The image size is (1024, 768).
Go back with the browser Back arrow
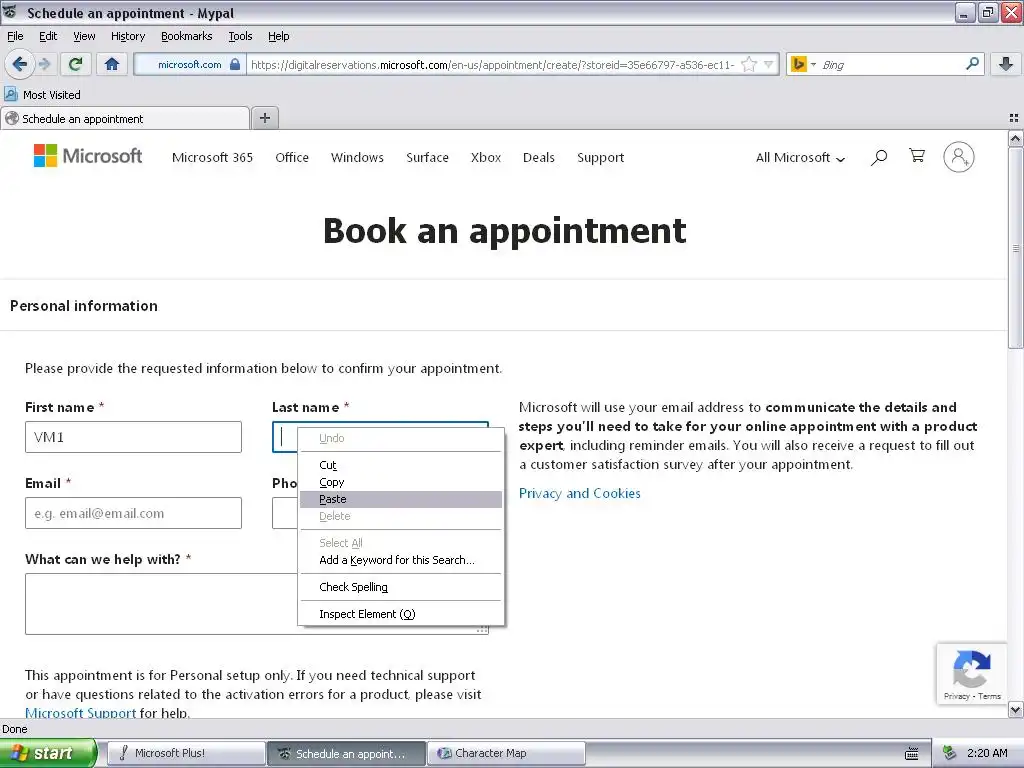coord(19,64)
